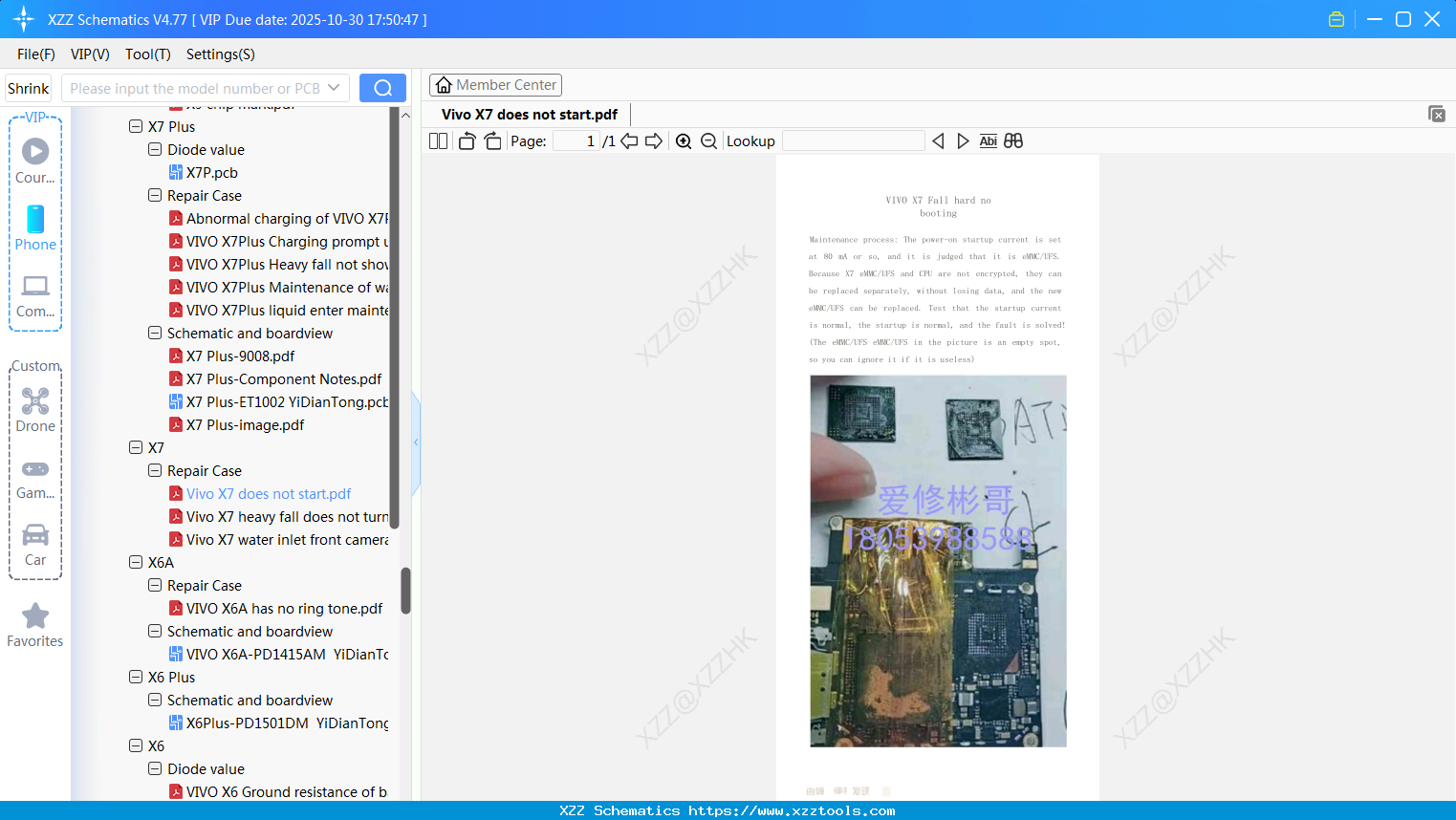Jump to previous lookup result
The width and height of the screenshot is (1456, 820).
[x=938, y=141]
